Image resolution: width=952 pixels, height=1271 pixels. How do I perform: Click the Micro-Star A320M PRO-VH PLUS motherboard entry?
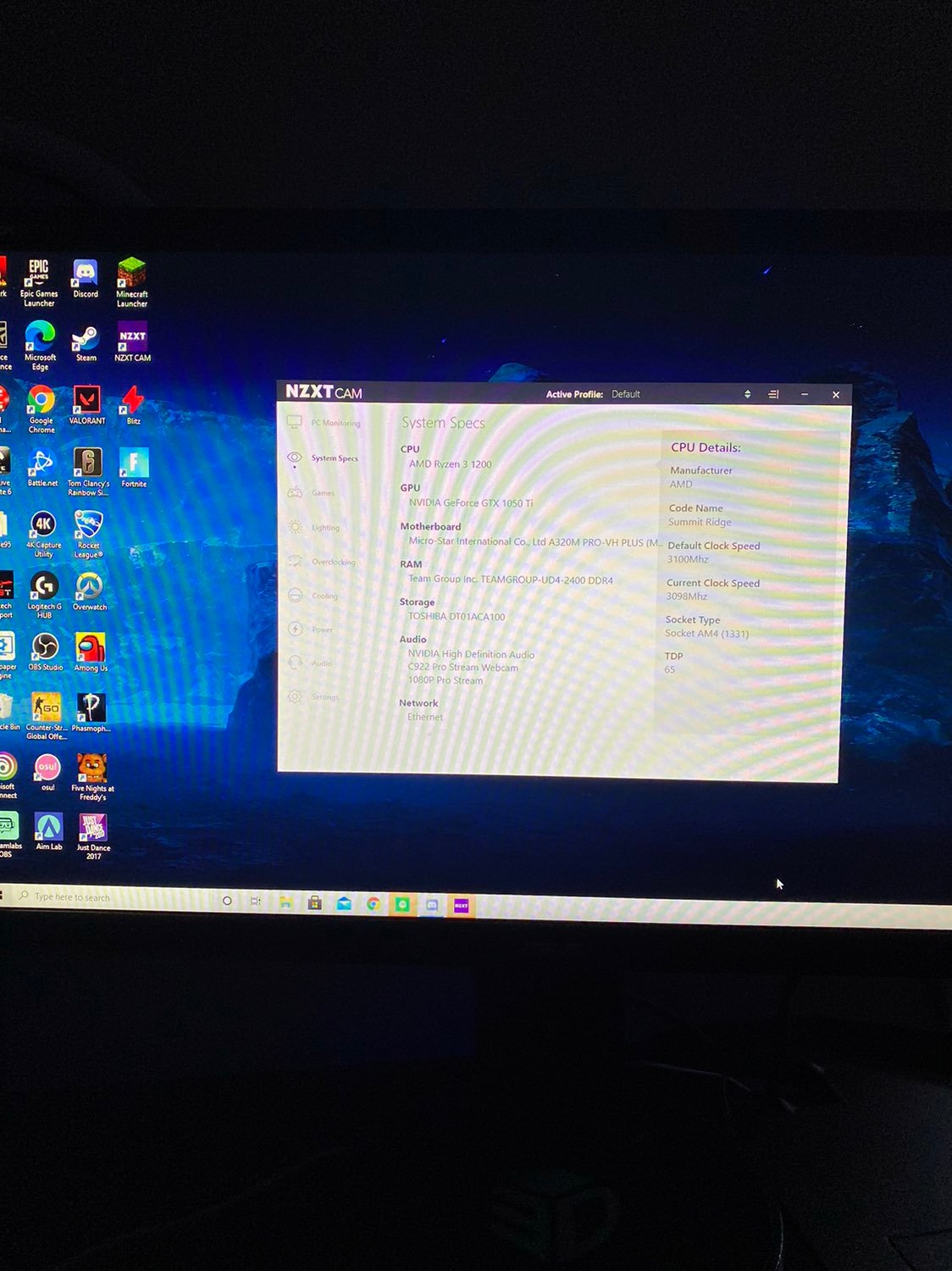point(535,541)
